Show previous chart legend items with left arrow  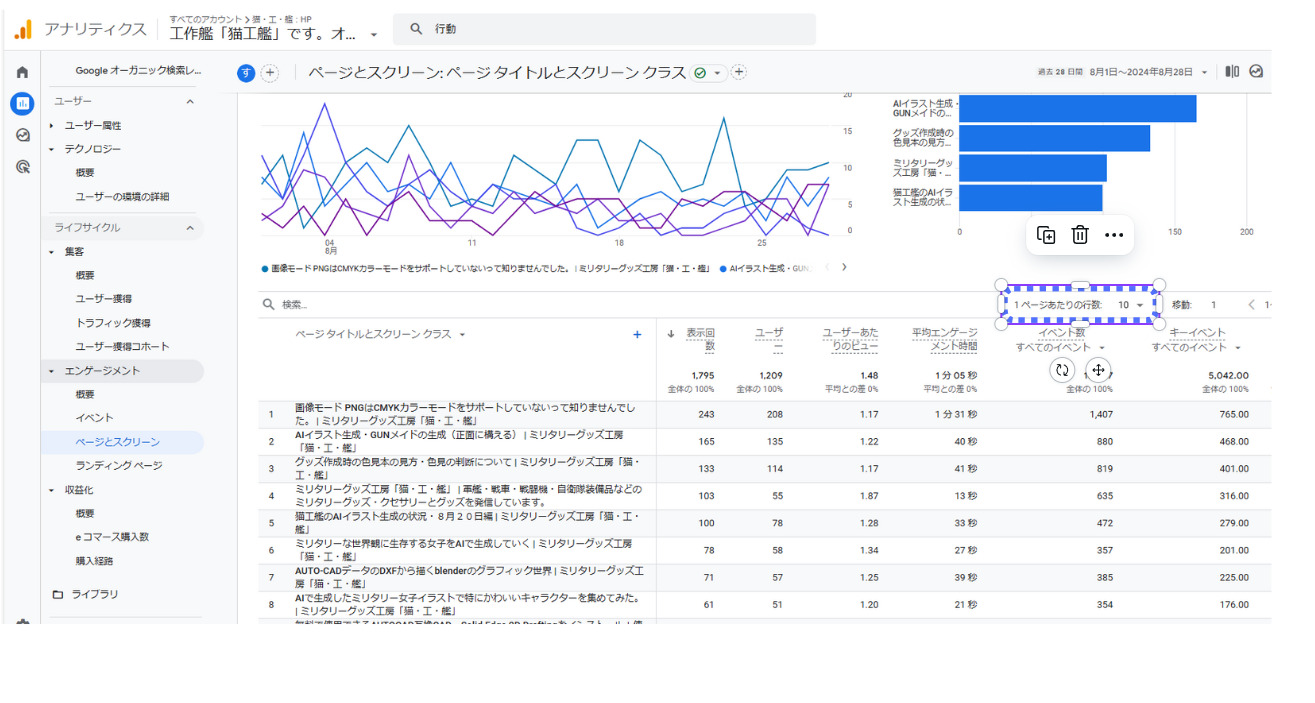[826, 267]
